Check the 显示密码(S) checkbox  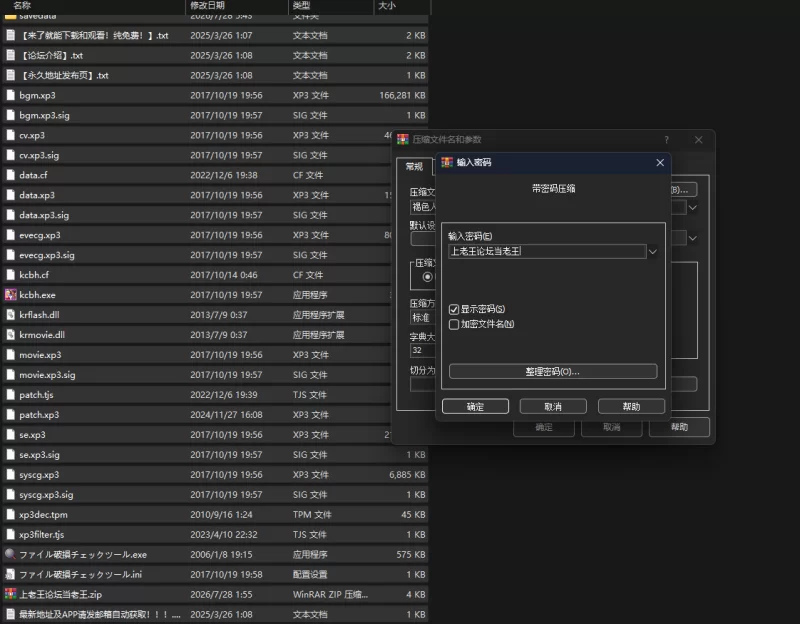point(454,309)
